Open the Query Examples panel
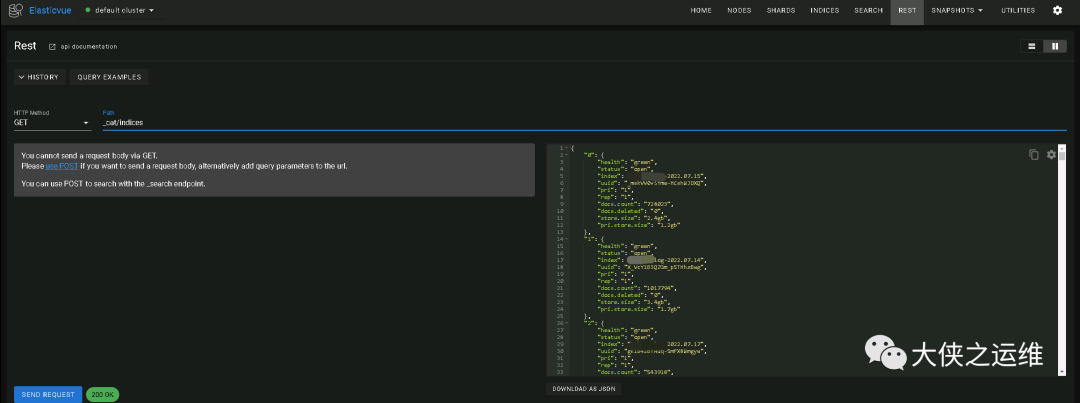This screenshot has width=1080, height=403. coord(109,77)
